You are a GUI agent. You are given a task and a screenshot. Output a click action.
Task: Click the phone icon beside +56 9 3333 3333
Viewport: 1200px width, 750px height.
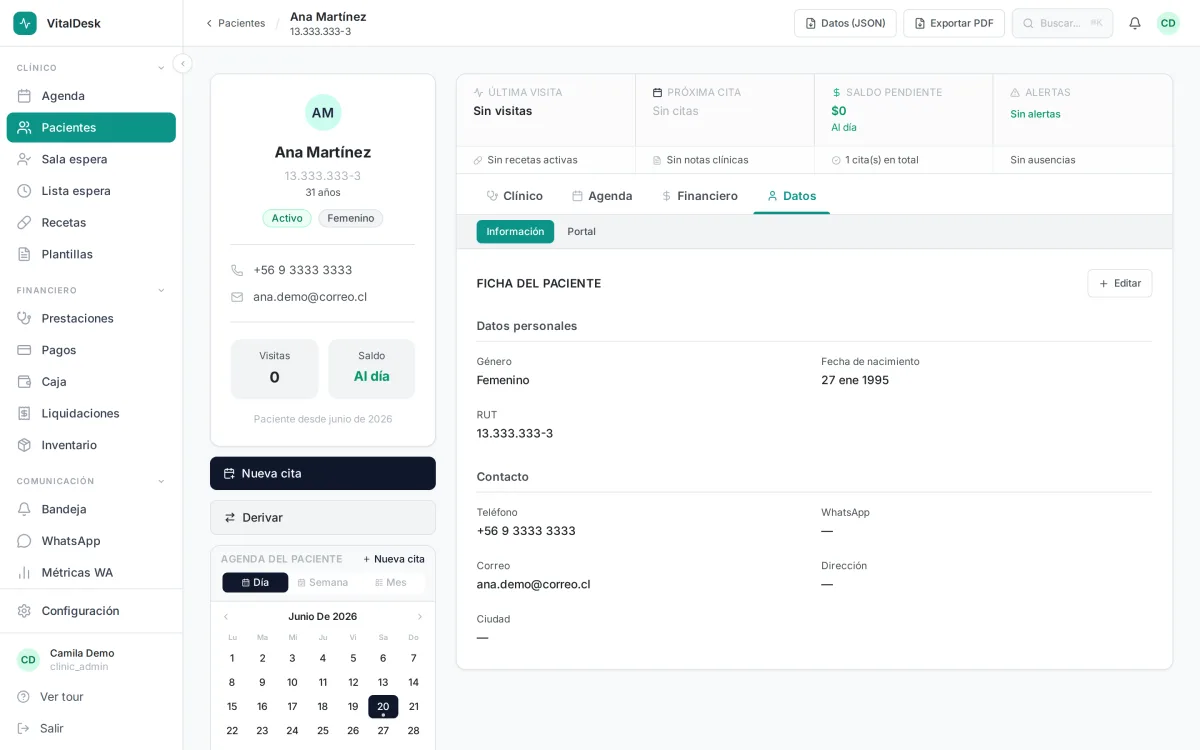pyautogui.click(x=237, y=270)
